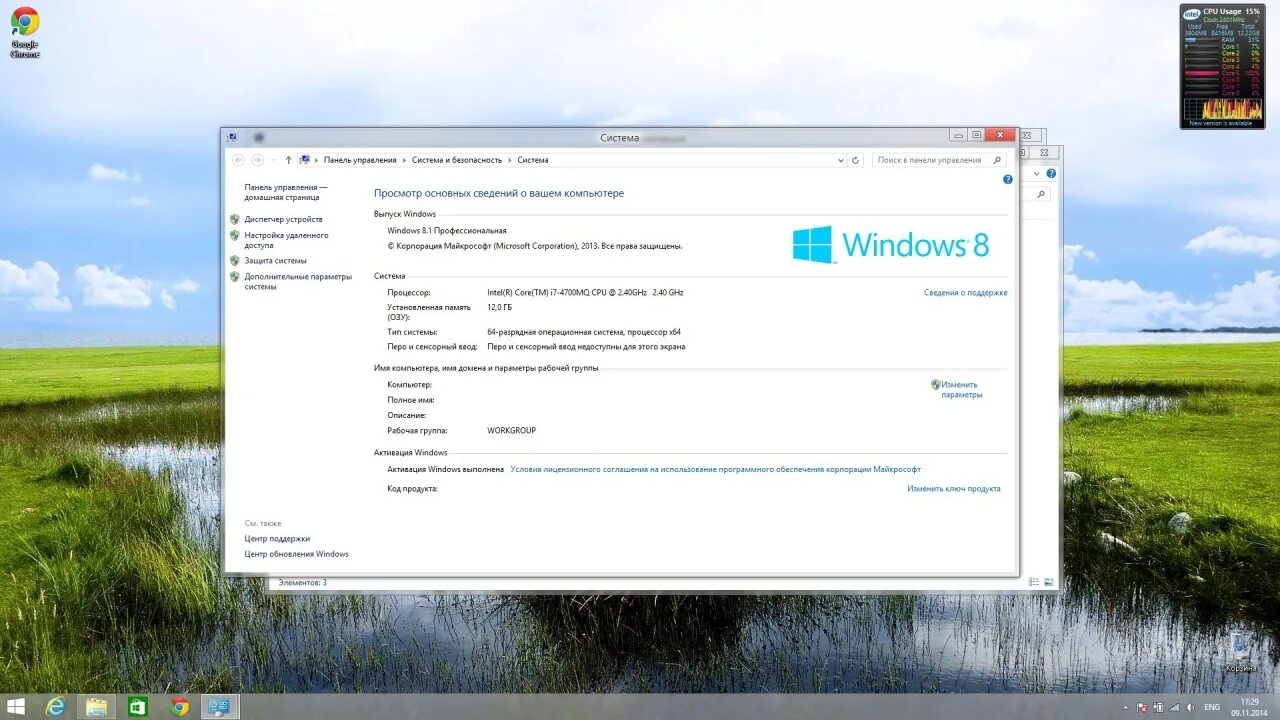
Task: Select Intel Core i7-4700MQ processor text
Action: coord(585,293)
